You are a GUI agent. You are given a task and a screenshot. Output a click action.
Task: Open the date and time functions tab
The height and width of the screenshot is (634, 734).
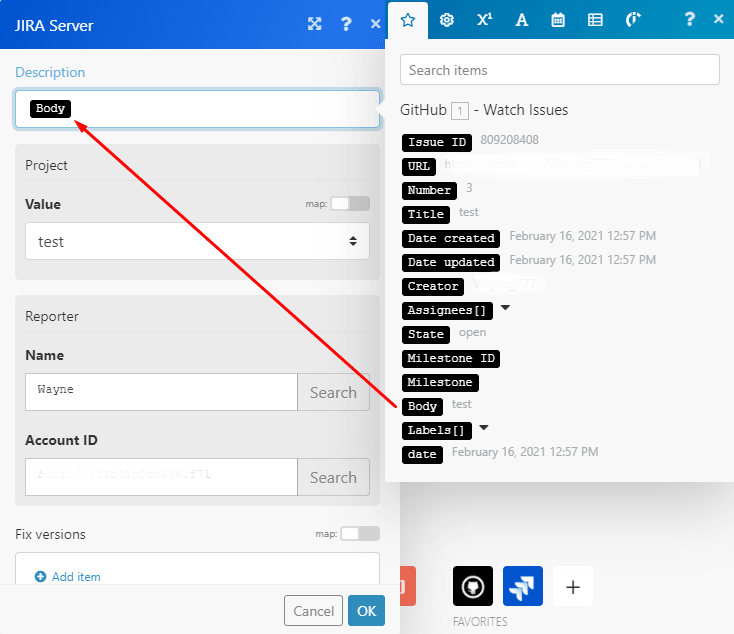pyautogui.click(x=558, y=19)
